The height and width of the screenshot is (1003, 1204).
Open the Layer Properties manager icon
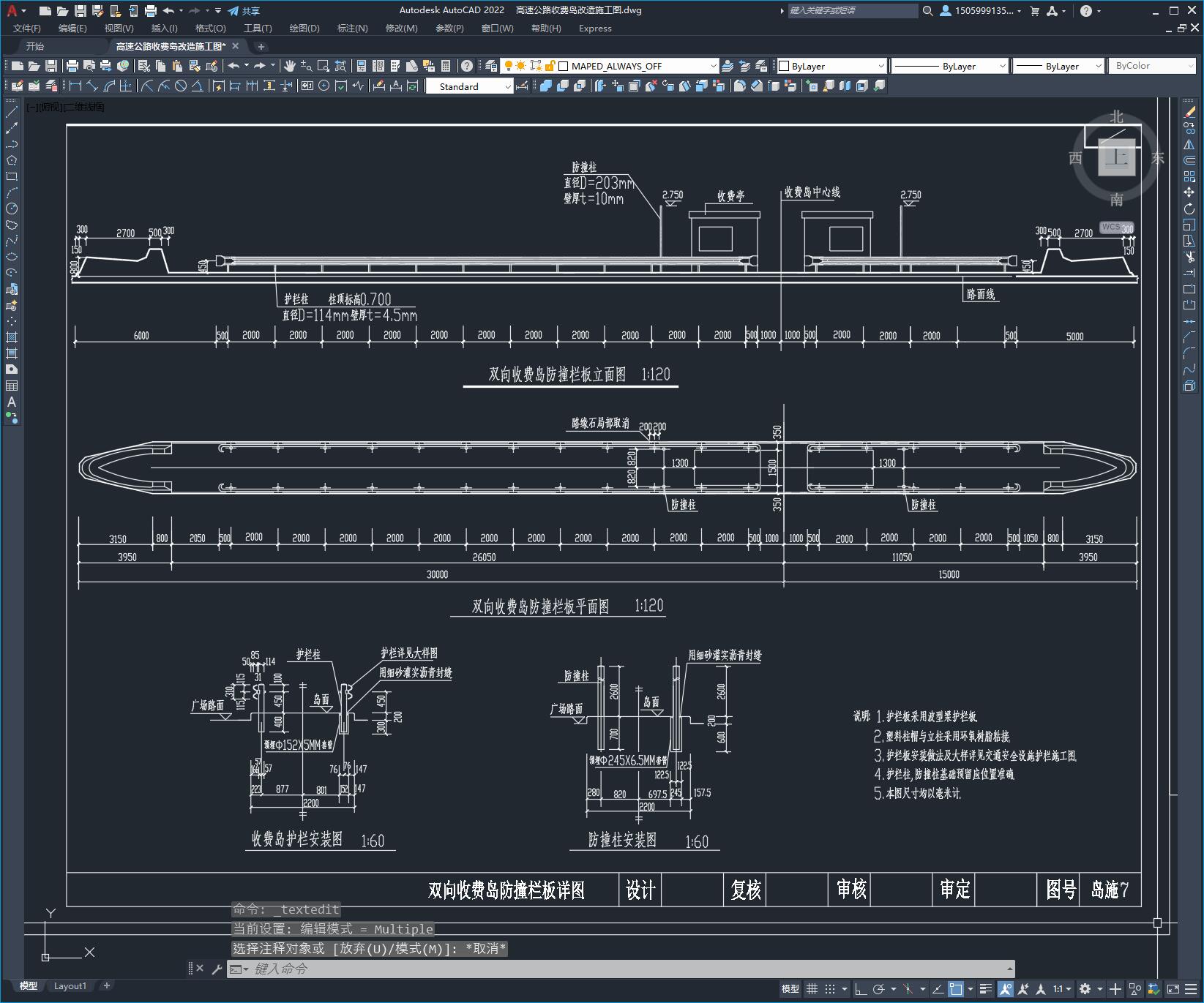(x=491, y=66)
